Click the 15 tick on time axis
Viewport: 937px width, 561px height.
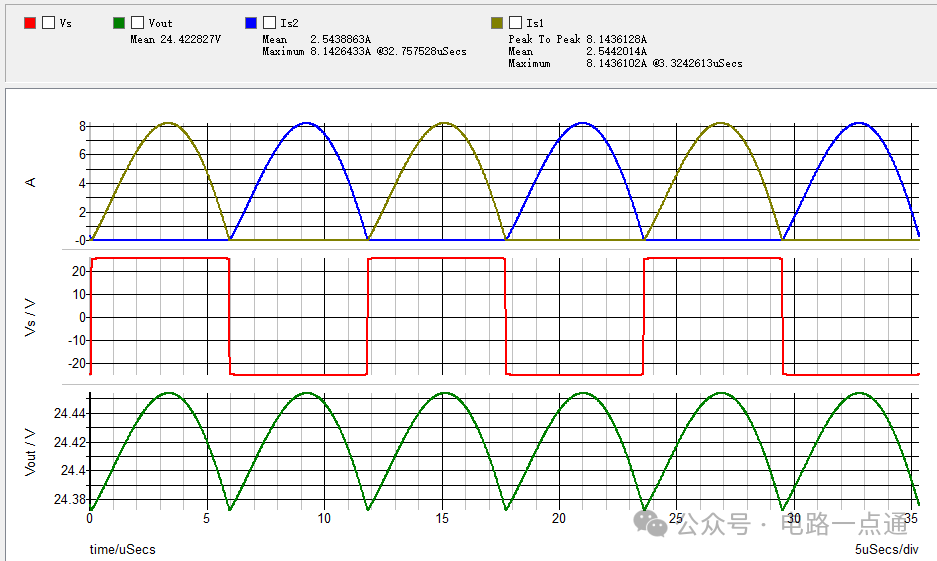pos(442,518)
